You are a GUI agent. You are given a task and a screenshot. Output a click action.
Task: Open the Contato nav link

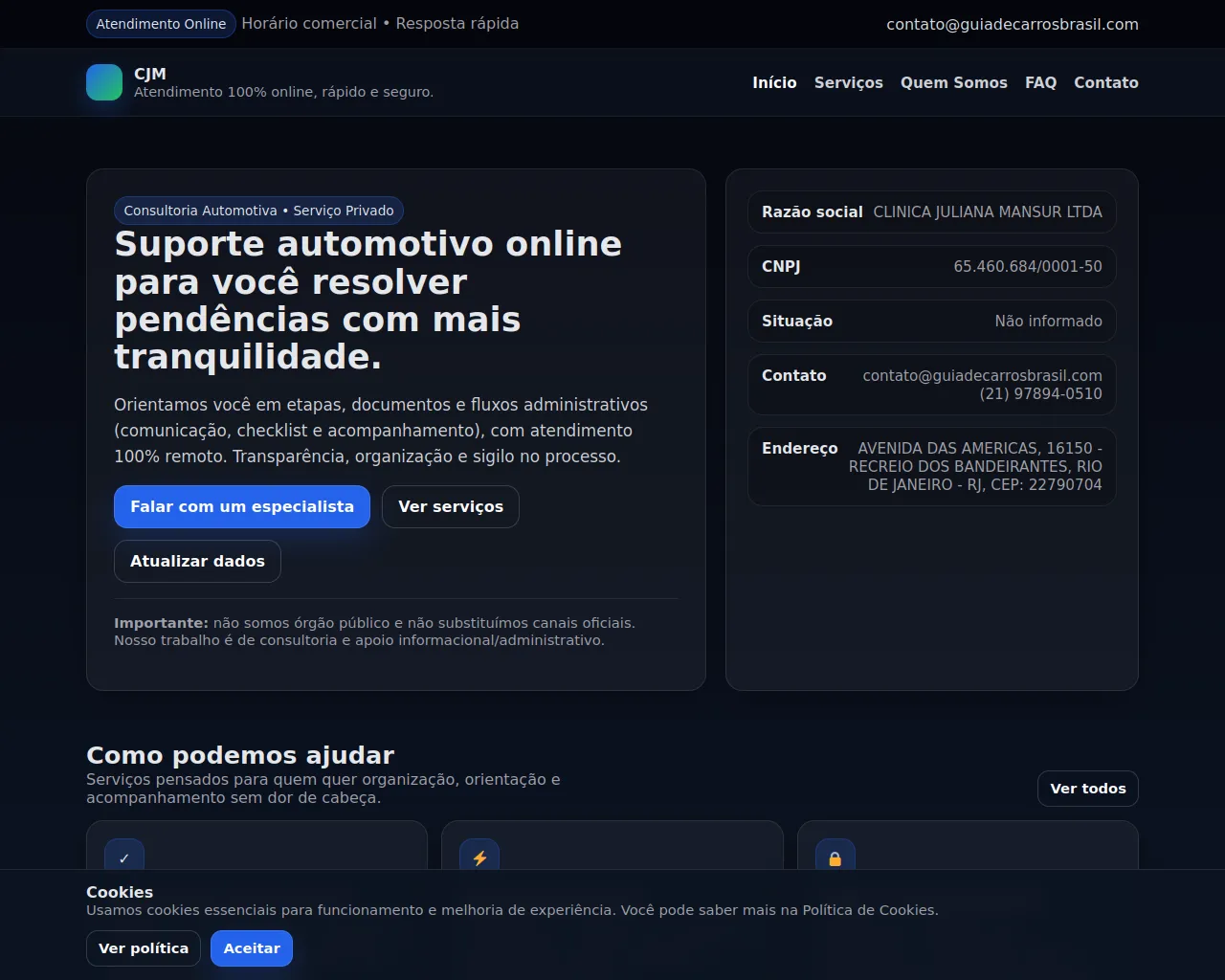(1106, 82)
